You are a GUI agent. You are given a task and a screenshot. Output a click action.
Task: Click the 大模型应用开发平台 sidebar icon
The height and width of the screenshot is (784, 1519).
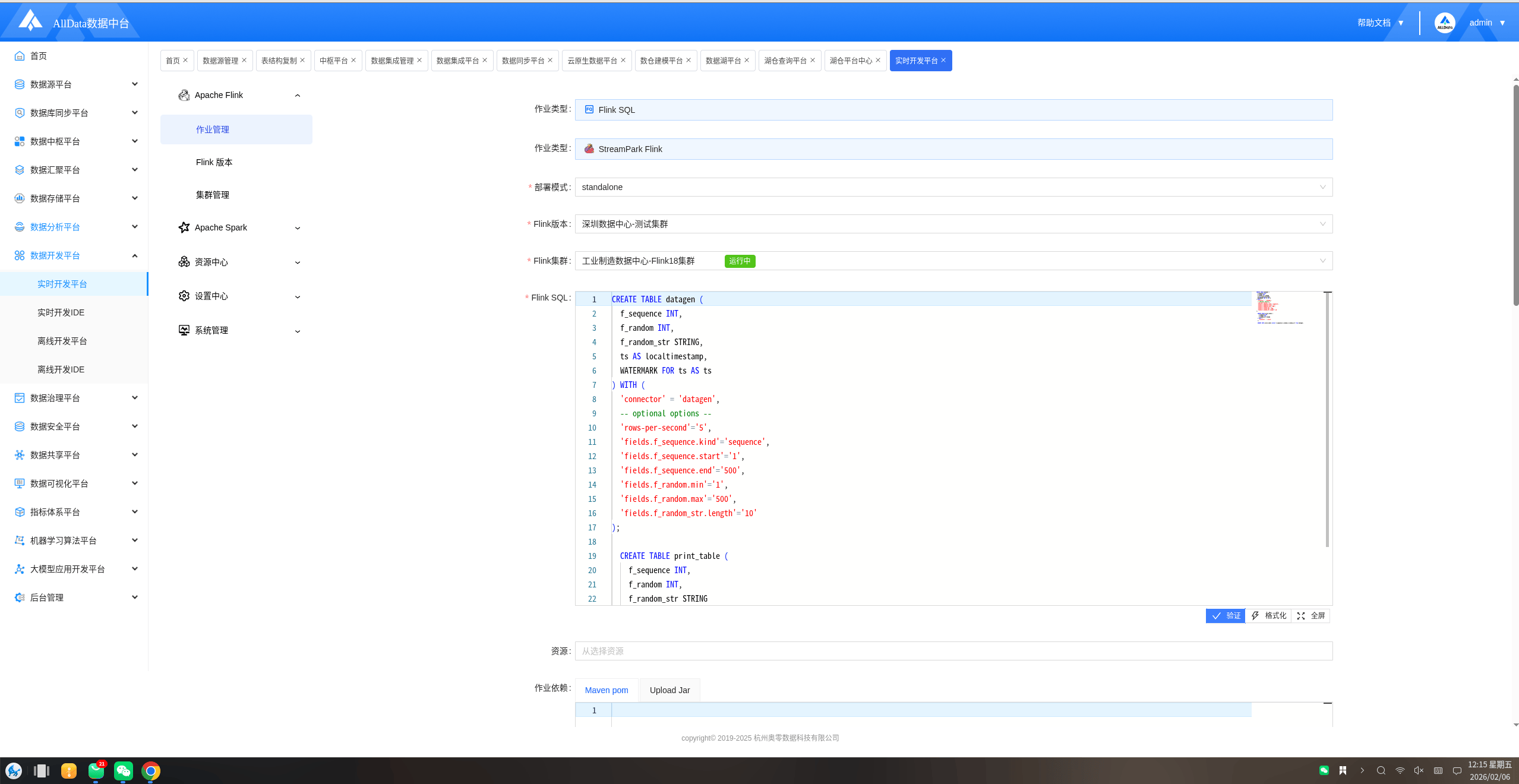click(20, 569)
